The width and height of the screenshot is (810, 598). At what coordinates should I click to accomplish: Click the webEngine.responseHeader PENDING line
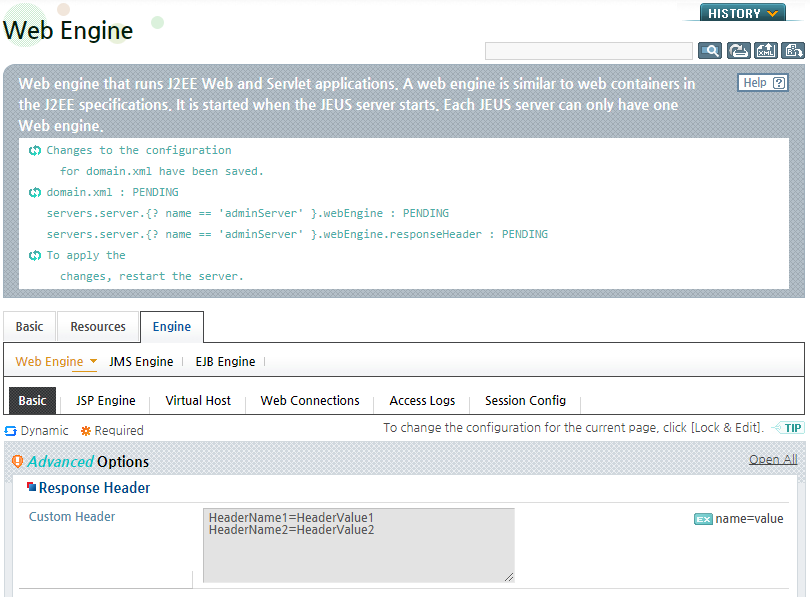[x=297, y=234]
